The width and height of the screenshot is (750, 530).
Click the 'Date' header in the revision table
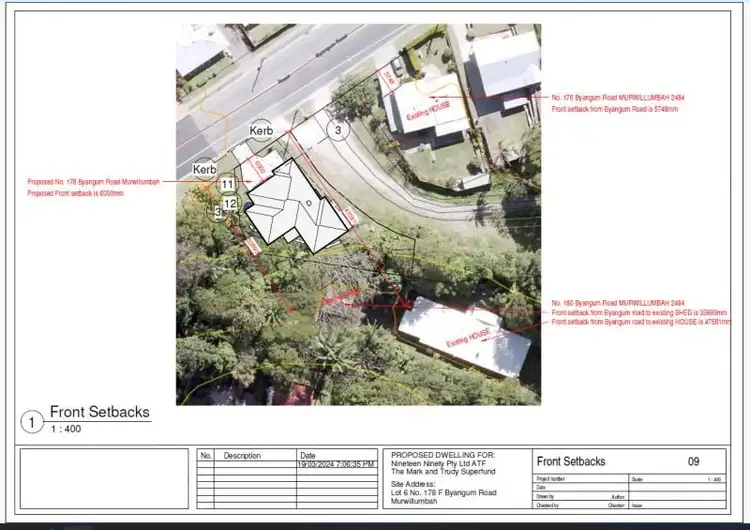click(308, 455)
